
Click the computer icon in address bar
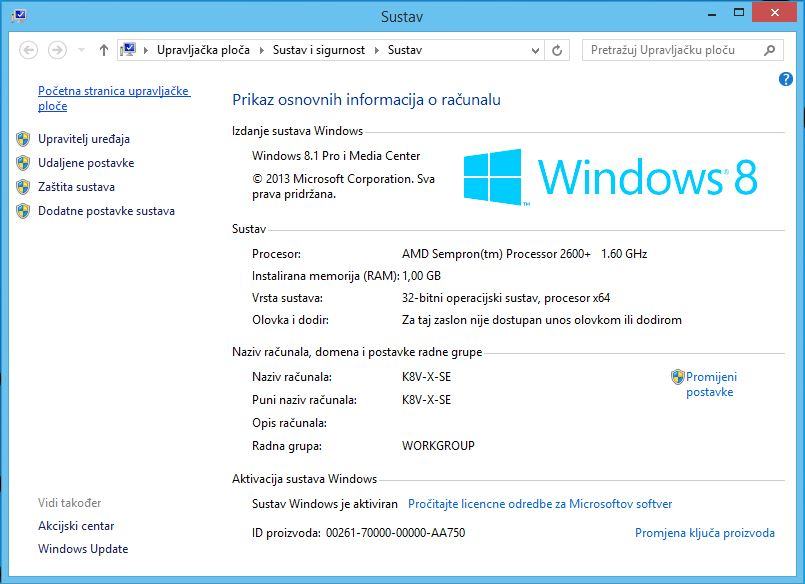tap(128, 50)
